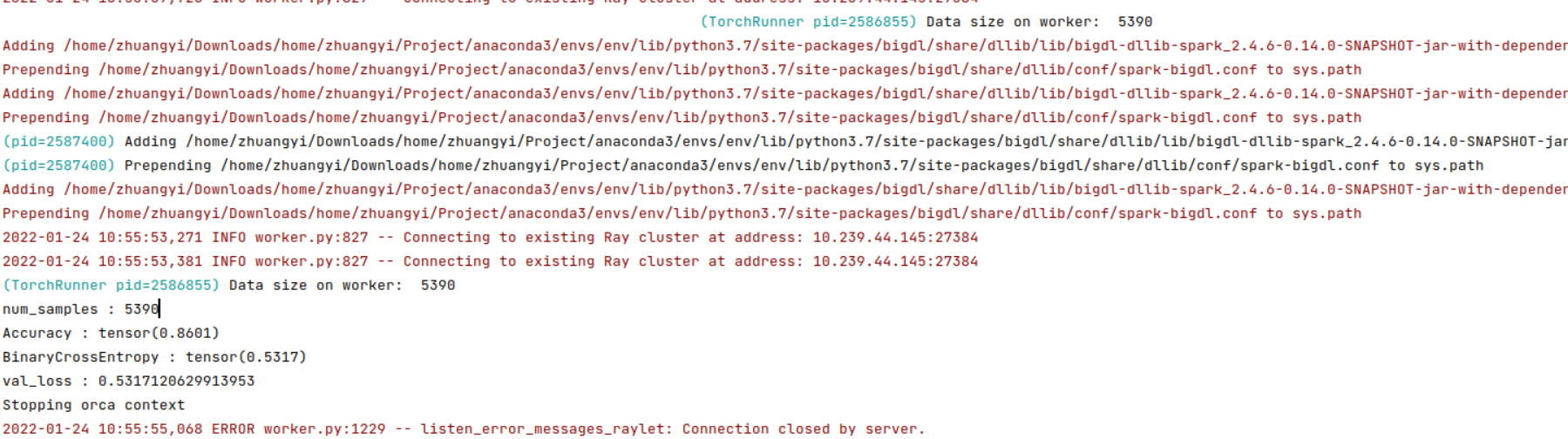1568x439 pixels.
Task: Click the val_loss value 0.5317120629913953
Action: click(x=176, y=381)
